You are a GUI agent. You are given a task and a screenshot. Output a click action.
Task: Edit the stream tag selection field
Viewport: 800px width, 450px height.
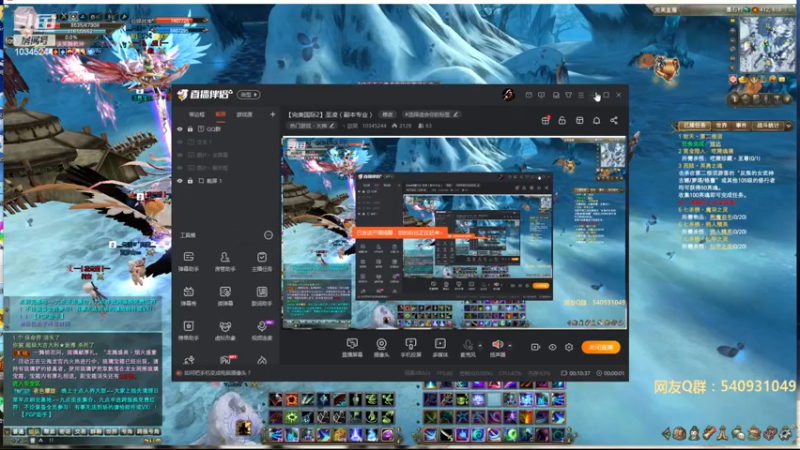(x=432, y=114)
